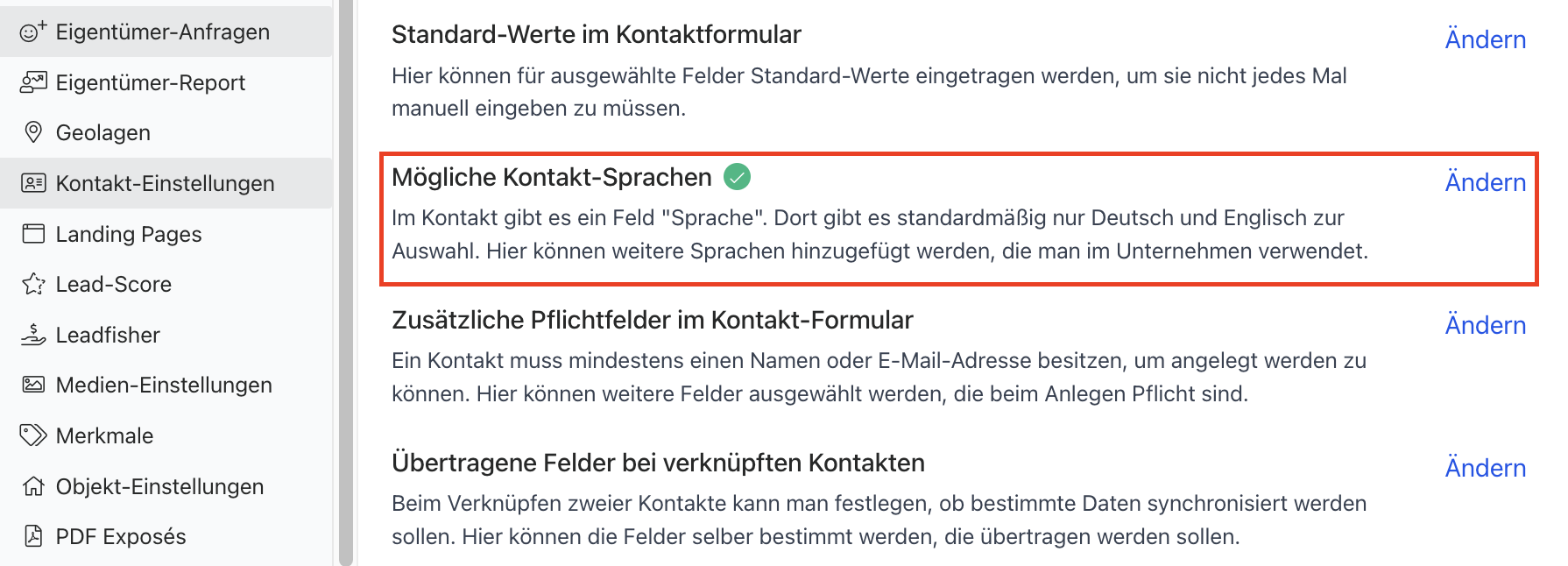The height and width of the screenshot is (566, 1568).
Task: Click the Eigentümer-Anfragen smiley icon
Action: click(x=32, y=32)
